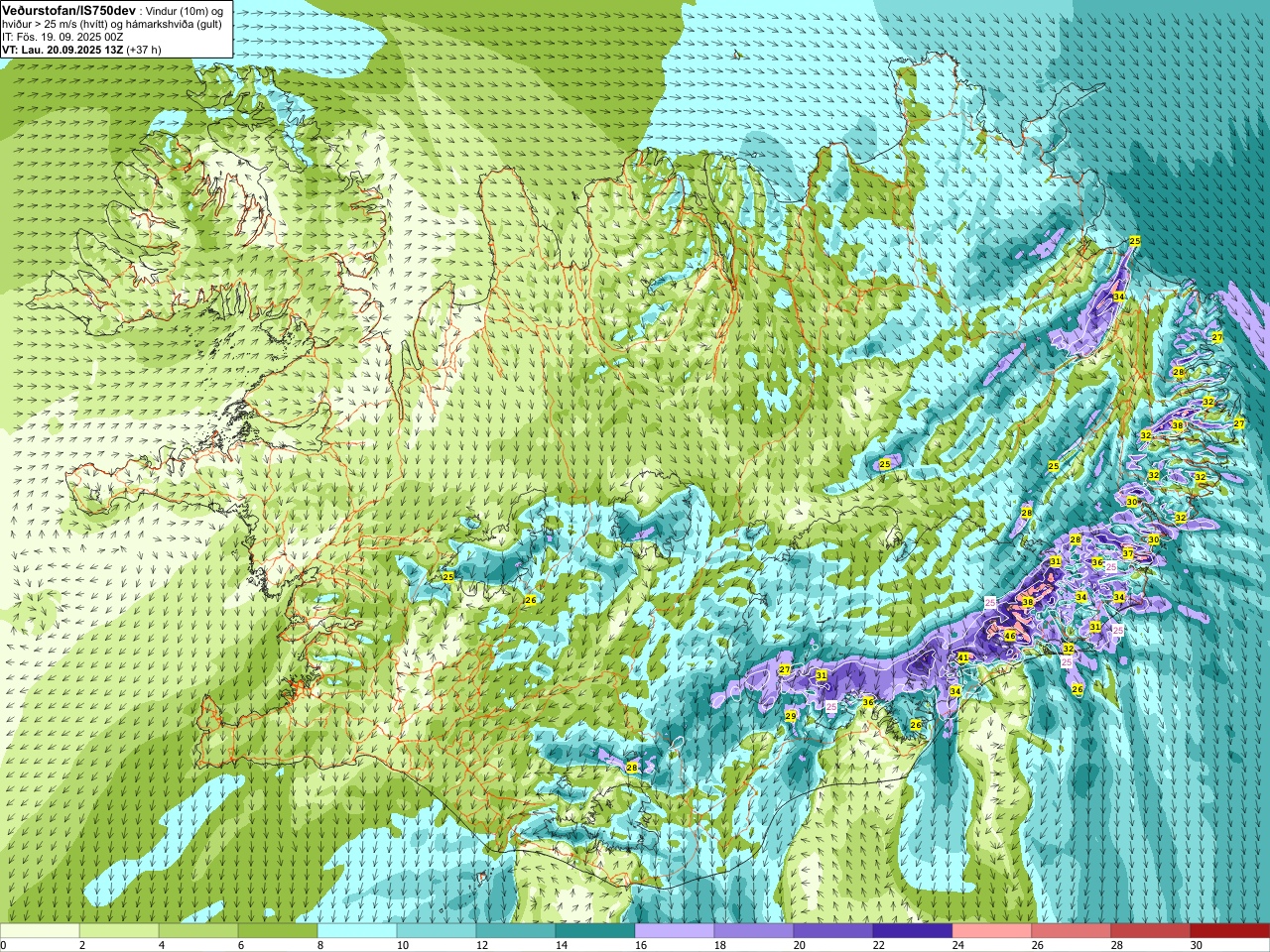Viewport: 1270px width, 952px height.
Task: Click the 'Veðurstofan/IS750dev' map title
Action: click(x=68, y=9)
